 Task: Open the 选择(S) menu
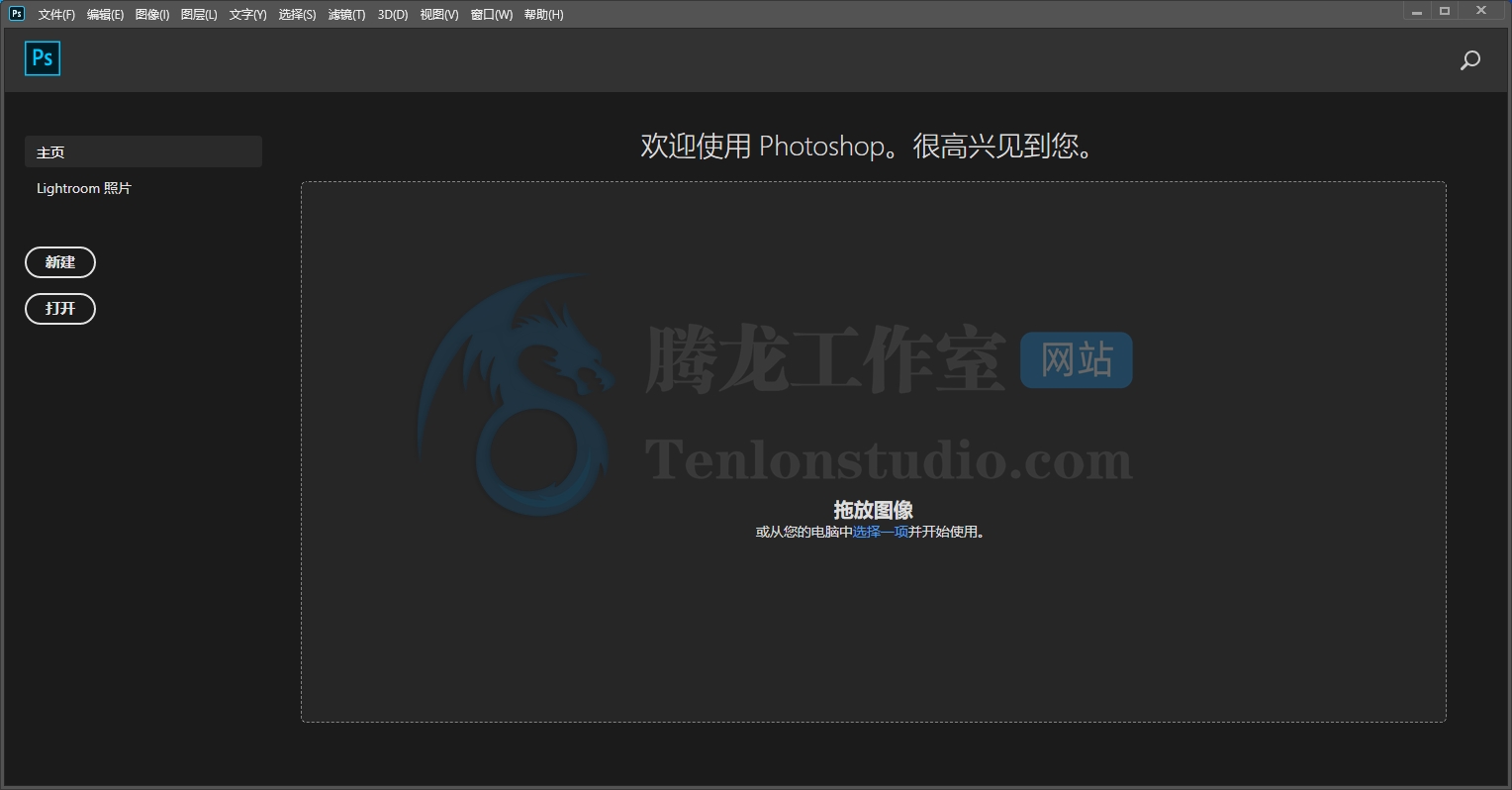(297, 15)
